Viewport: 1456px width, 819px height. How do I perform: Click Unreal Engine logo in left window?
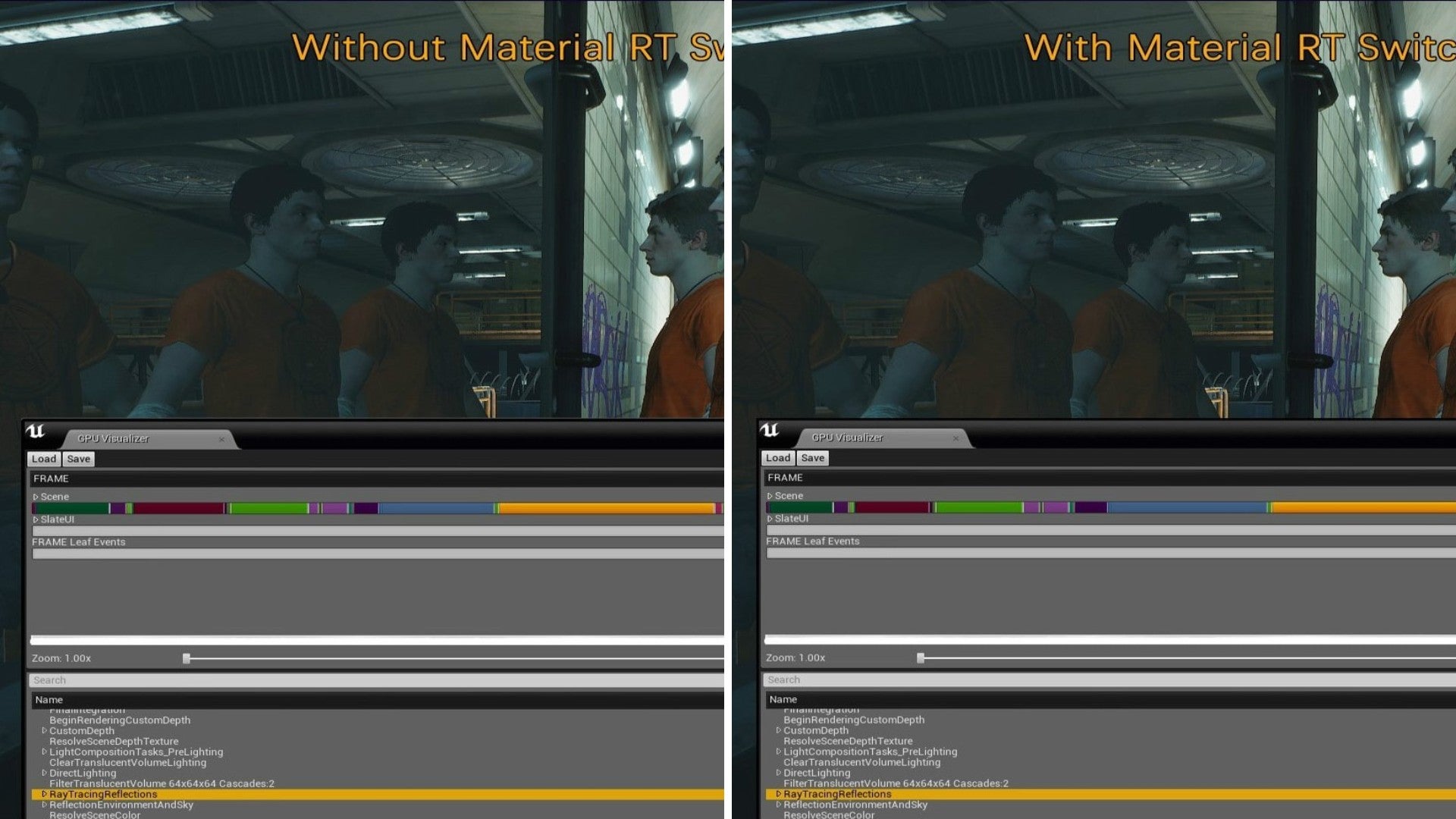tap(36, 431)
